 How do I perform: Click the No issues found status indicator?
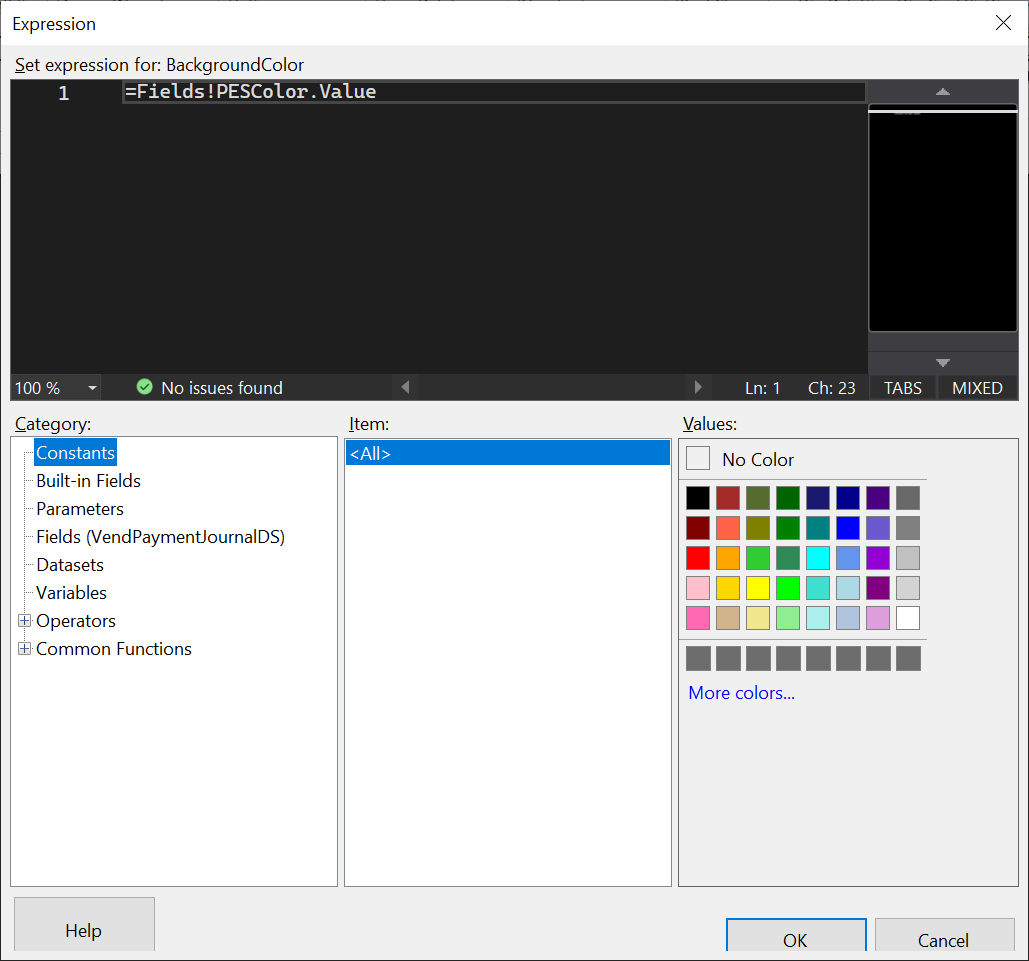[209, 388]
